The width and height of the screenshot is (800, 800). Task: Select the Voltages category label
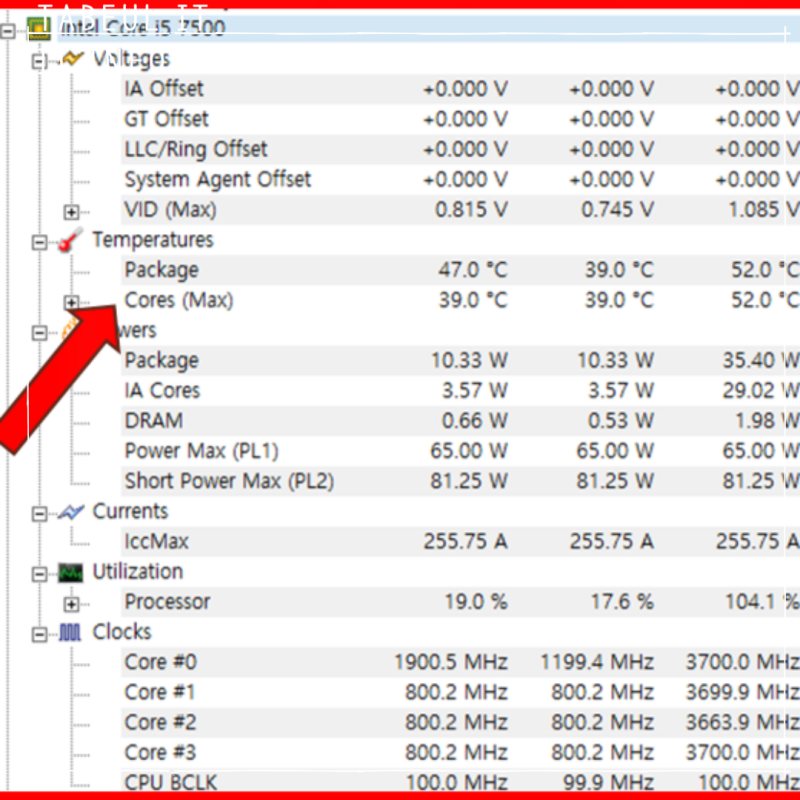[131, 59]
